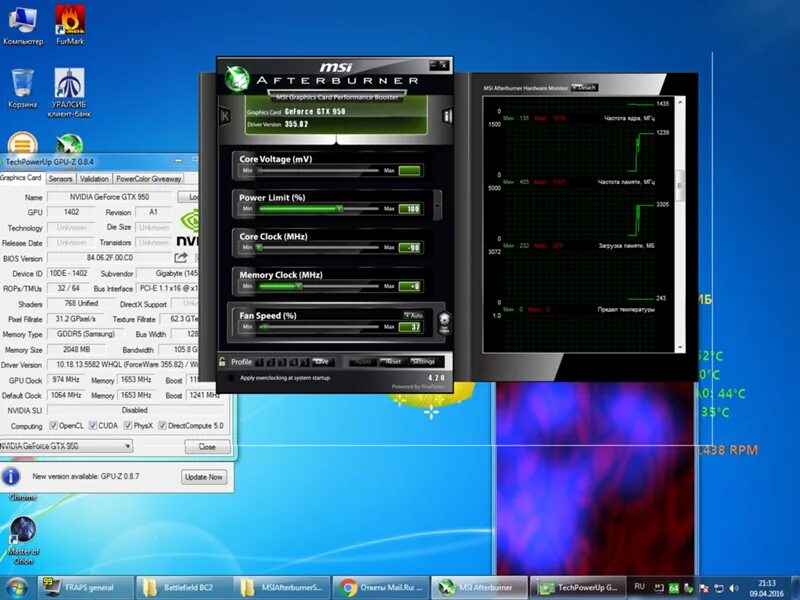Click the hardware monitor scrollbar down arrow
Screen dimensions: 800x600
[x=680, y=347]
